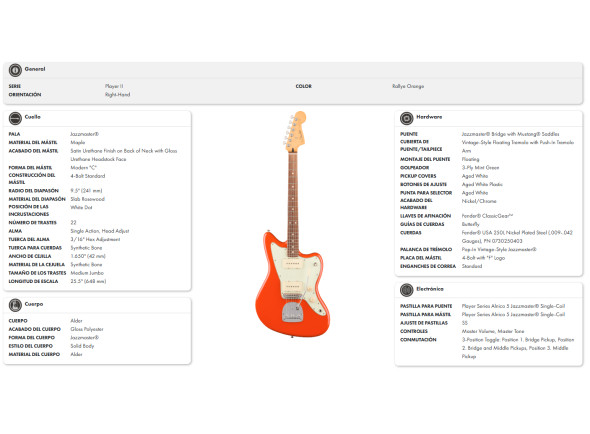
Task: Click the GOLPEADOR label
Action: click(x=414, y=168)
